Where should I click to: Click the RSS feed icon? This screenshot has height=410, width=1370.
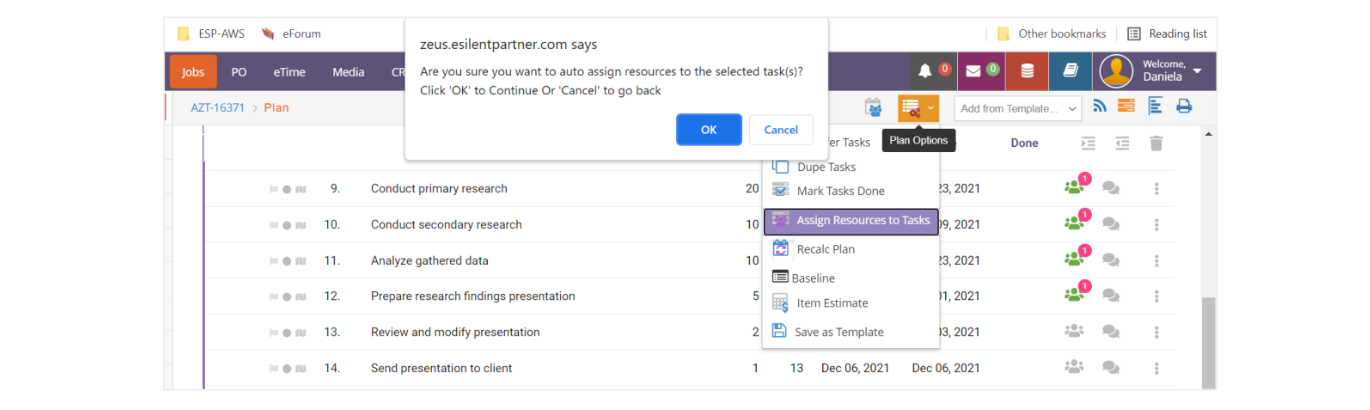tap(1100, 106)
